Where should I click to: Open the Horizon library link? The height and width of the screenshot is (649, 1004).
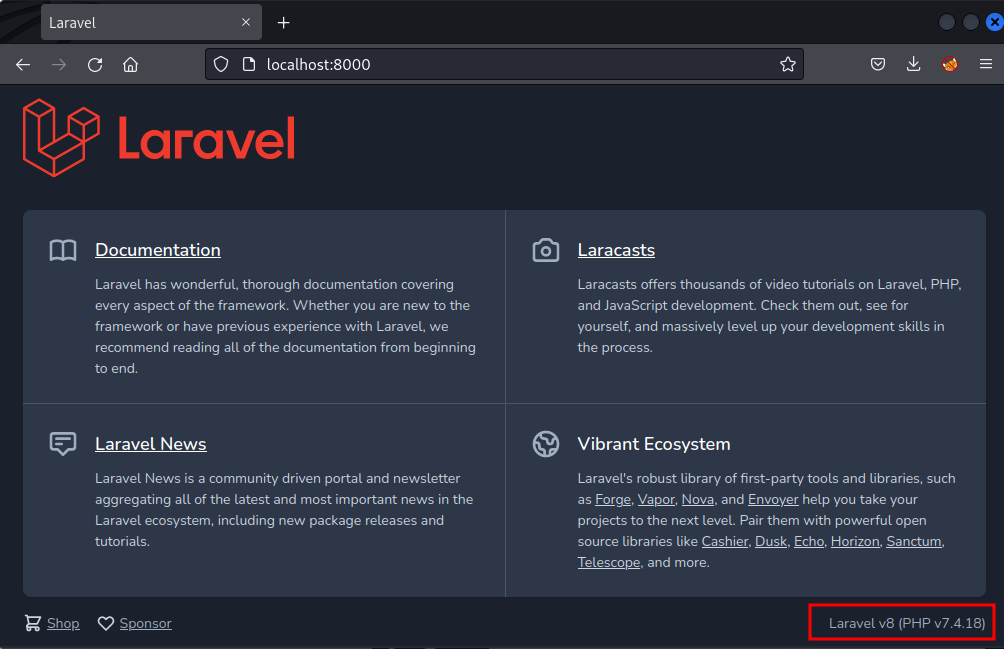[855, 541]
